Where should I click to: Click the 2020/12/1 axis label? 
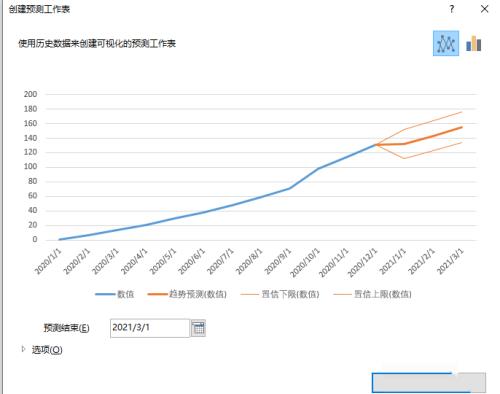pyautogui.click(x=363, y=263)
